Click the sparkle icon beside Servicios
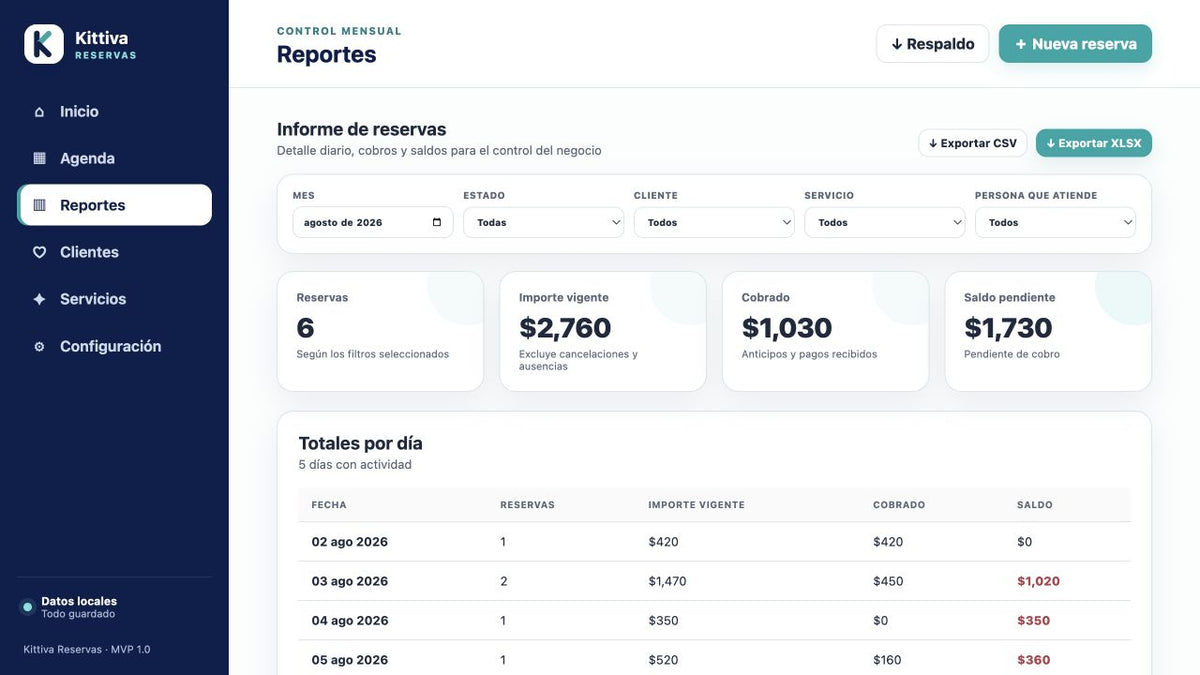This screenshot has width=1200, height=675. pyautogui.click(x=39, y=300)
